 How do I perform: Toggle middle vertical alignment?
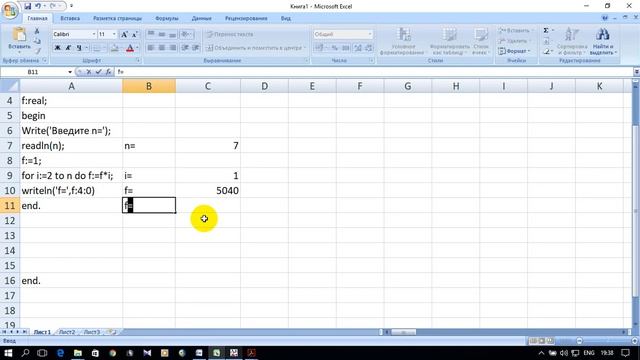click(x=162, y=34)
